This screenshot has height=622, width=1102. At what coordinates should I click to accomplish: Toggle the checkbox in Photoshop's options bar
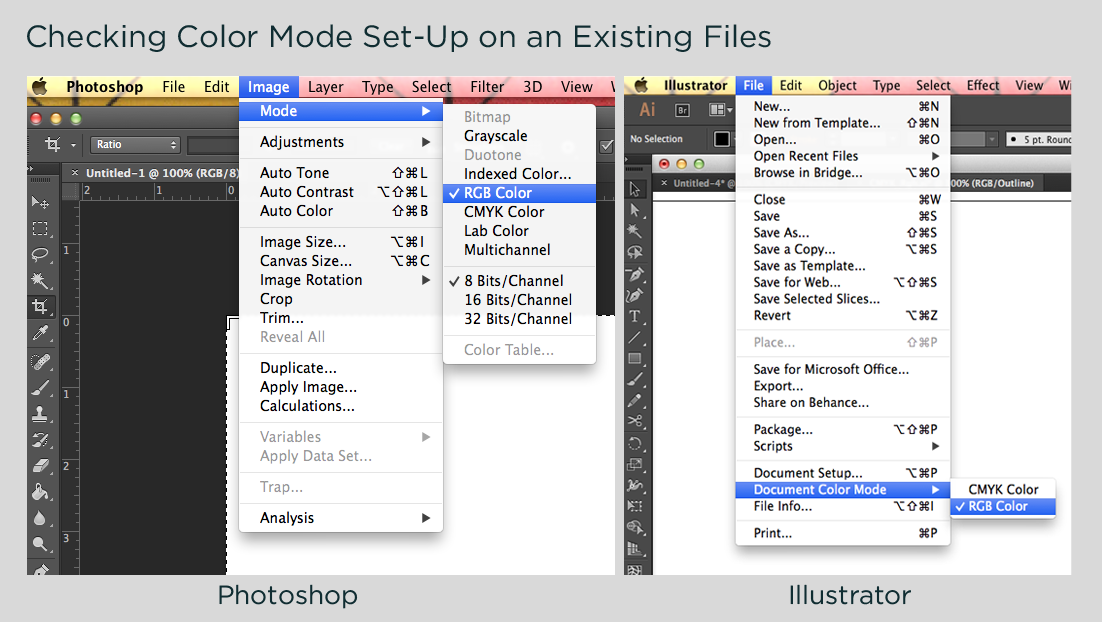[x=607, y=146]
